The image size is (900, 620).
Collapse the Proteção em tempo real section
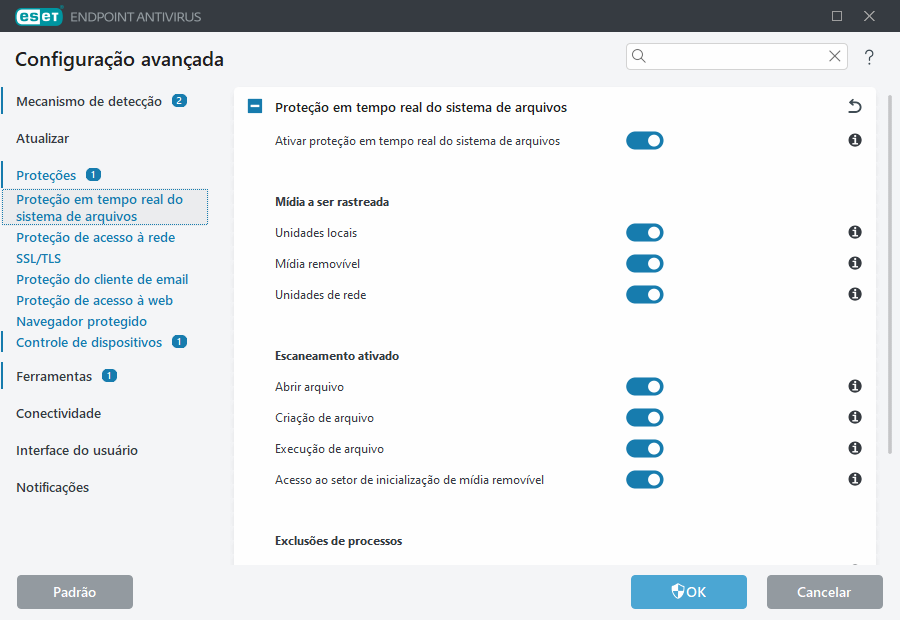pyautogui.click(x=255, y=105)
